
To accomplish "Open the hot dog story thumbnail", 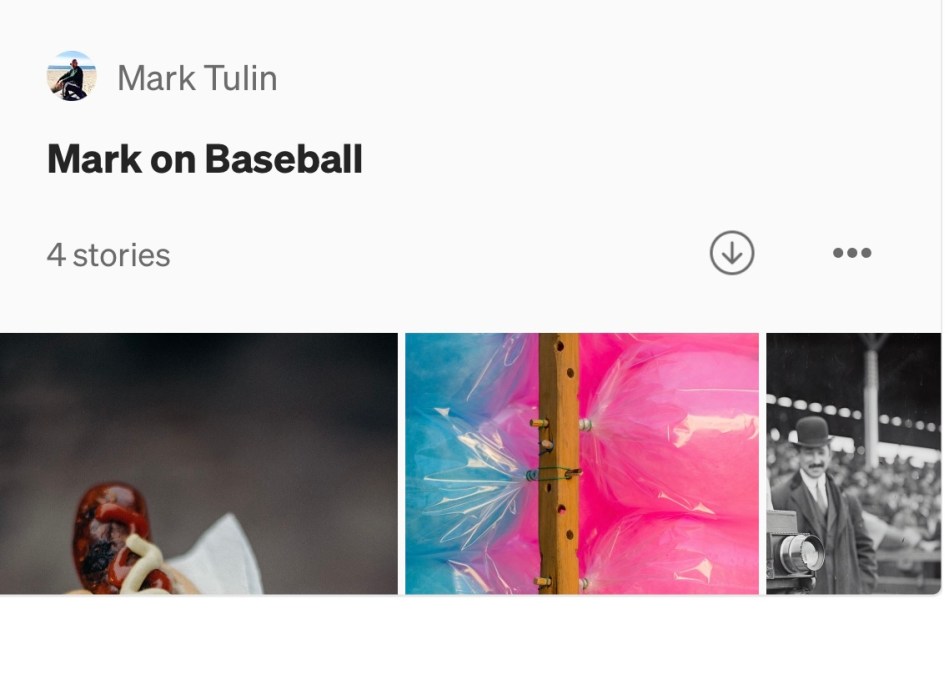I will [199, 464].
